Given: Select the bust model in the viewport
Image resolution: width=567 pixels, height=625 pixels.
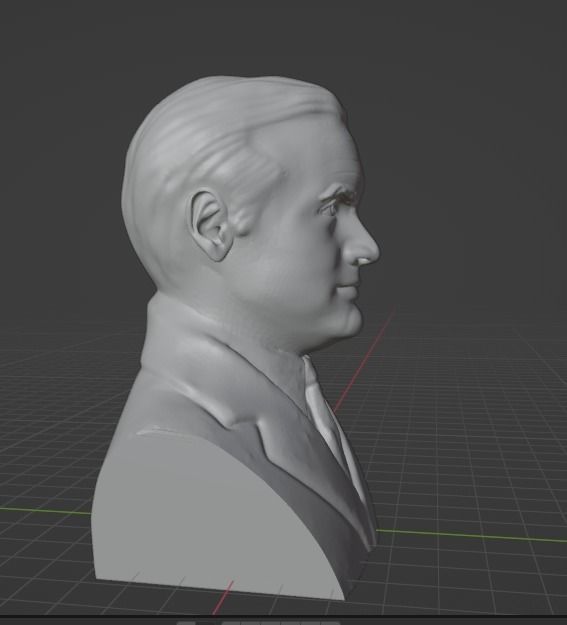Looking at the screenshot, I should [235, 339].
